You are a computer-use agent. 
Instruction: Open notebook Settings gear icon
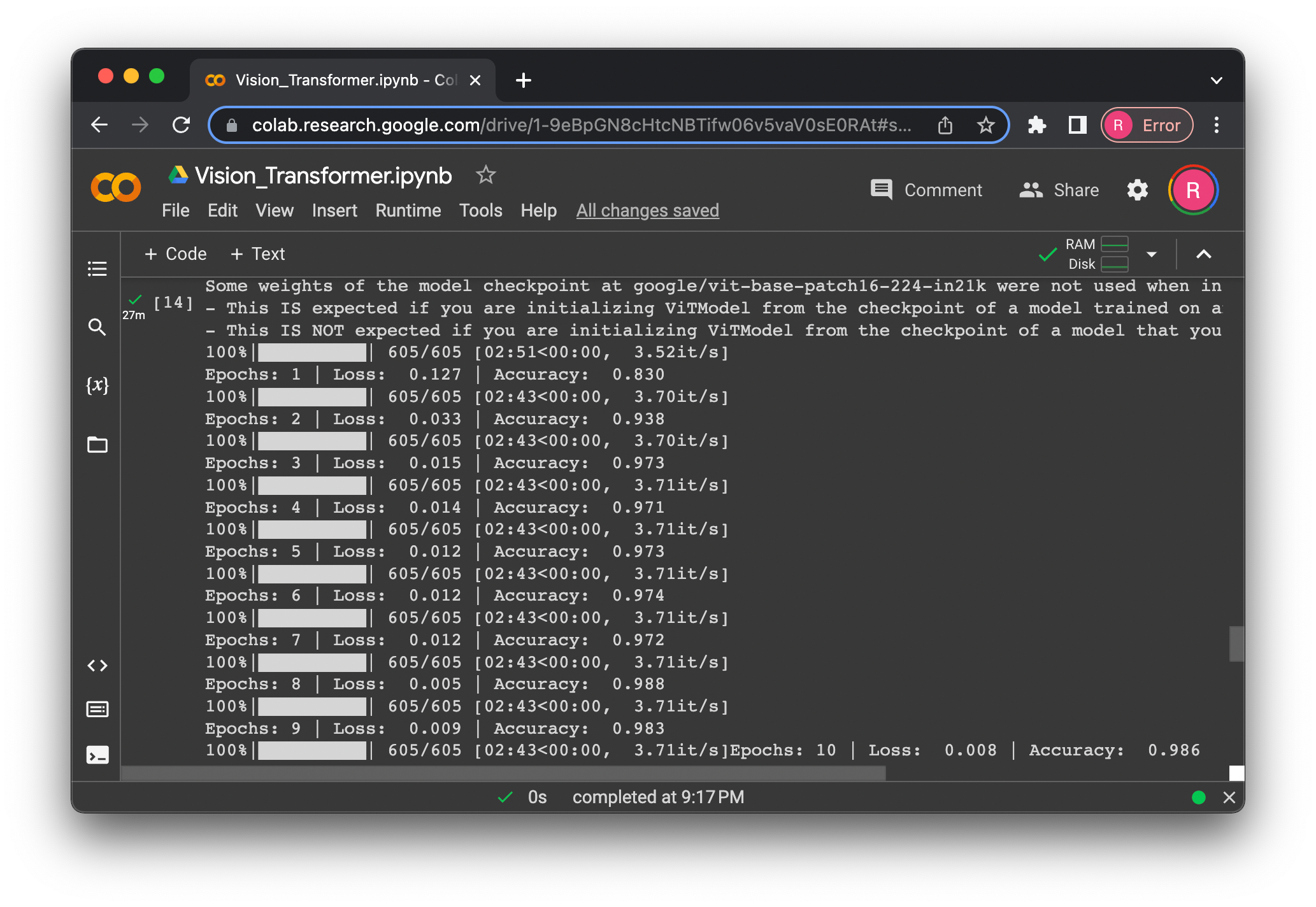click(x=1137, y=190)
